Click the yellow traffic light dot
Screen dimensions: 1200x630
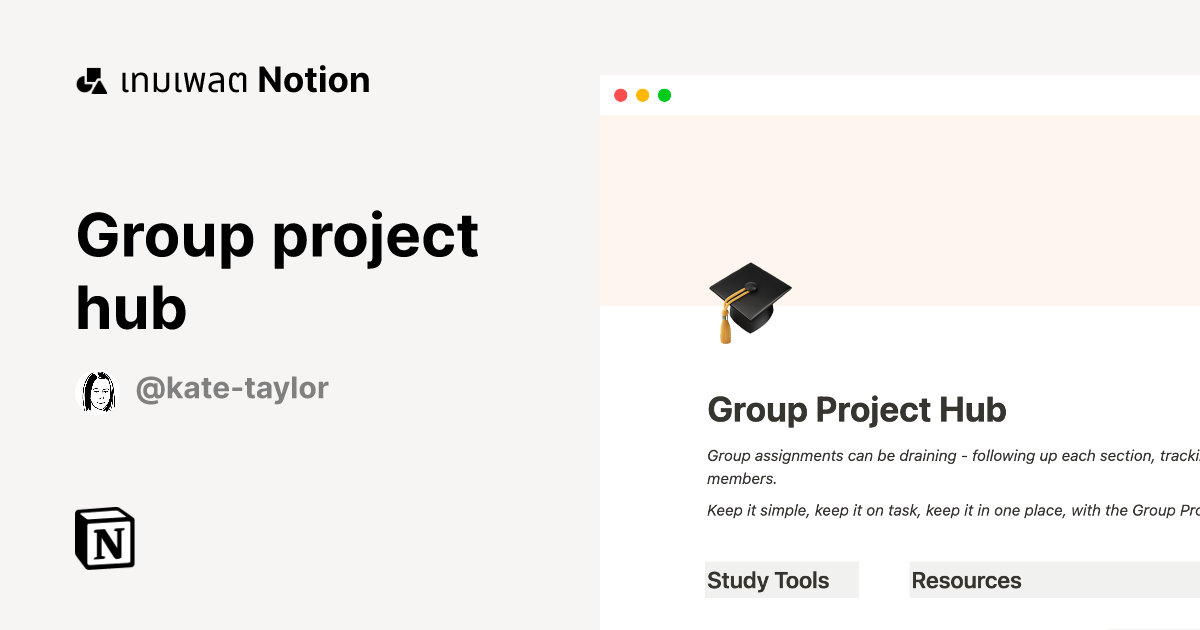click(642, 95)
